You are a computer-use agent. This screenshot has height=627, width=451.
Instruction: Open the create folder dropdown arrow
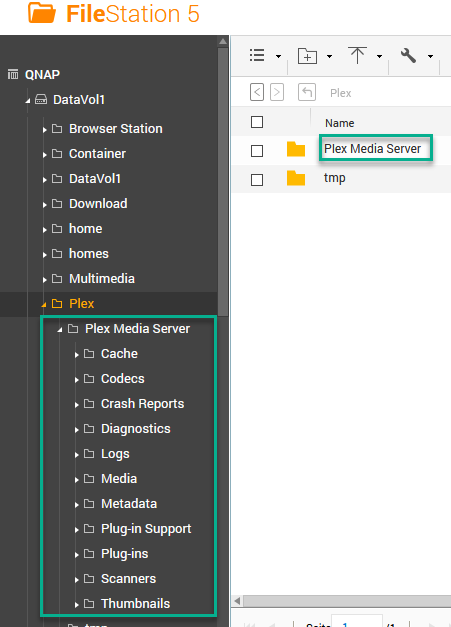tap(329, 56)
